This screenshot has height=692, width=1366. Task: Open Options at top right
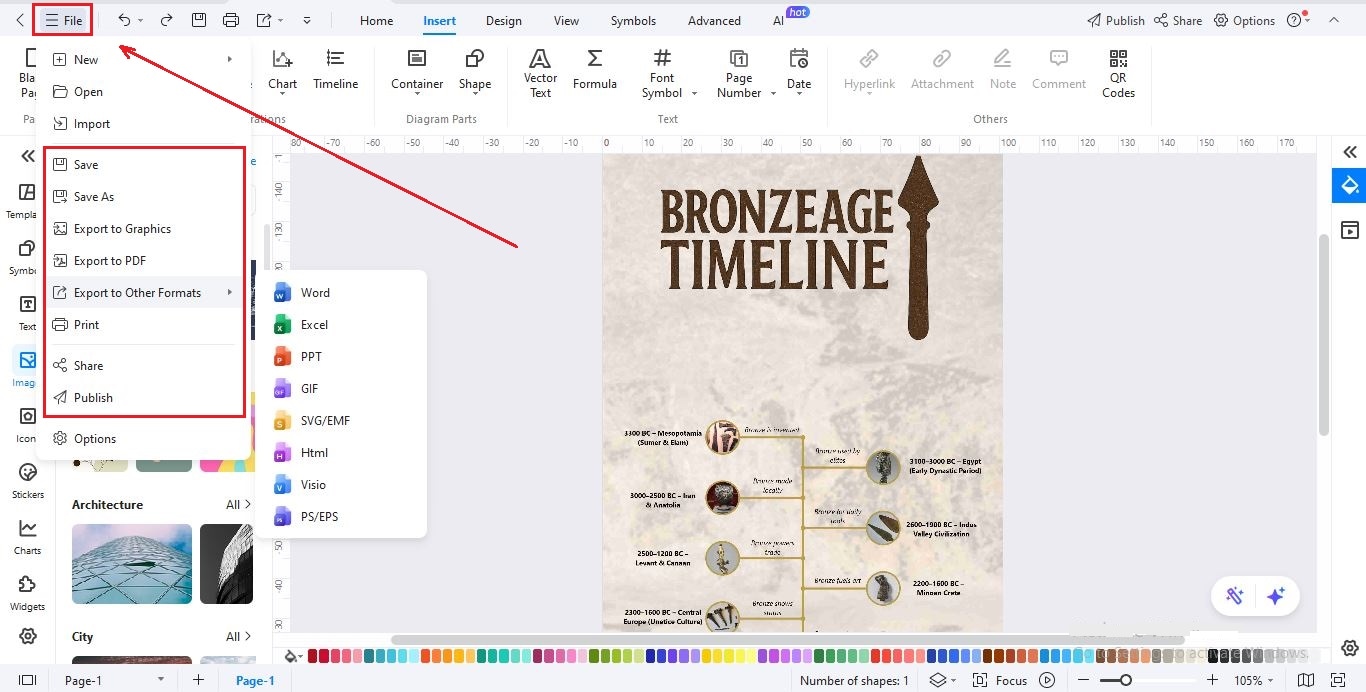[1244, 20]
